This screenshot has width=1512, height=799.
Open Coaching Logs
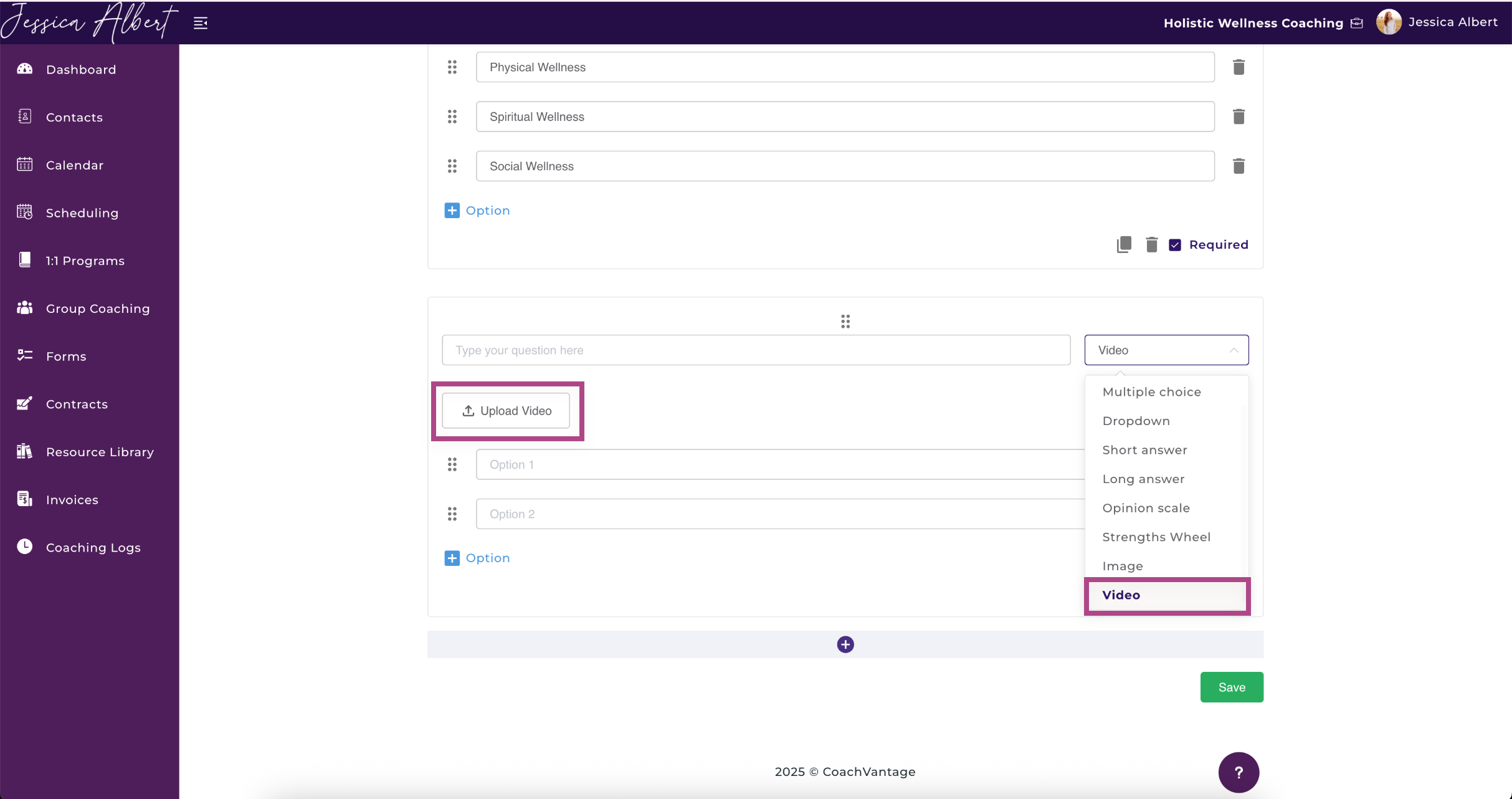coord(93,547)
